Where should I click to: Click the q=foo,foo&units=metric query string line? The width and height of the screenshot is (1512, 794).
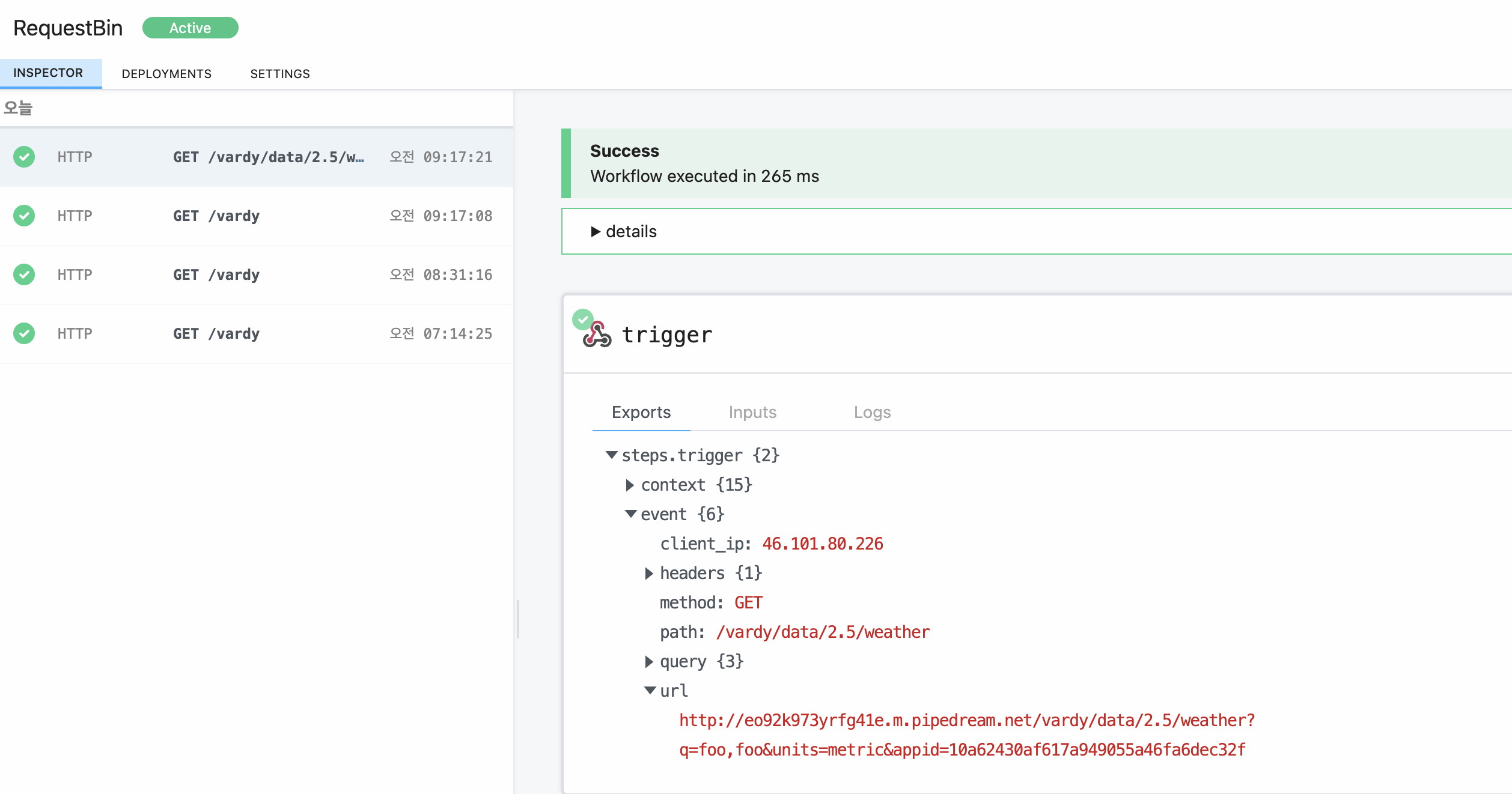point(962,750)
